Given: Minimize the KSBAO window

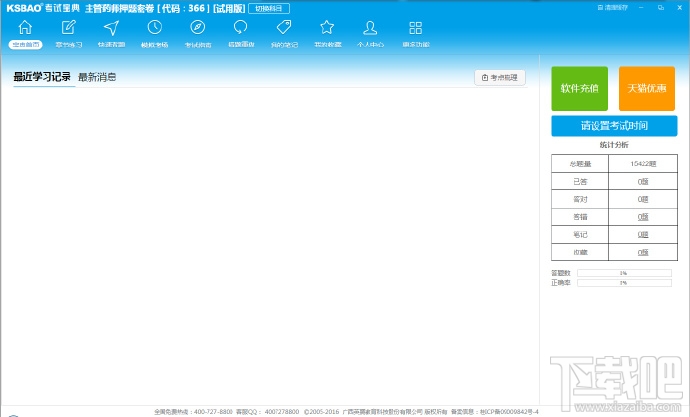Looking at the screenshot, I should pyautogui.click(x=642, y=7).
